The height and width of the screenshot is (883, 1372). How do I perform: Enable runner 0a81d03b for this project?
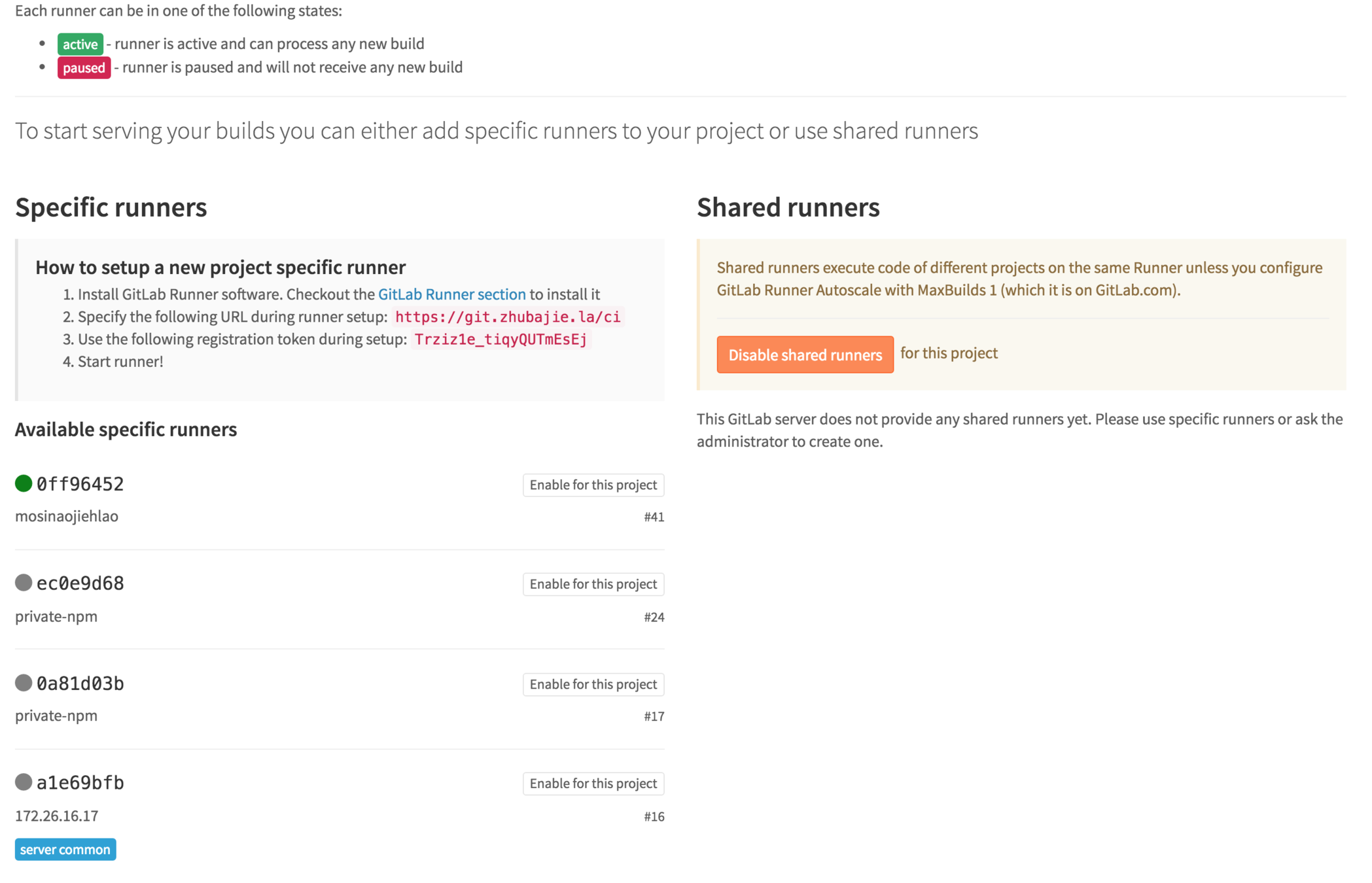[593, 684]
